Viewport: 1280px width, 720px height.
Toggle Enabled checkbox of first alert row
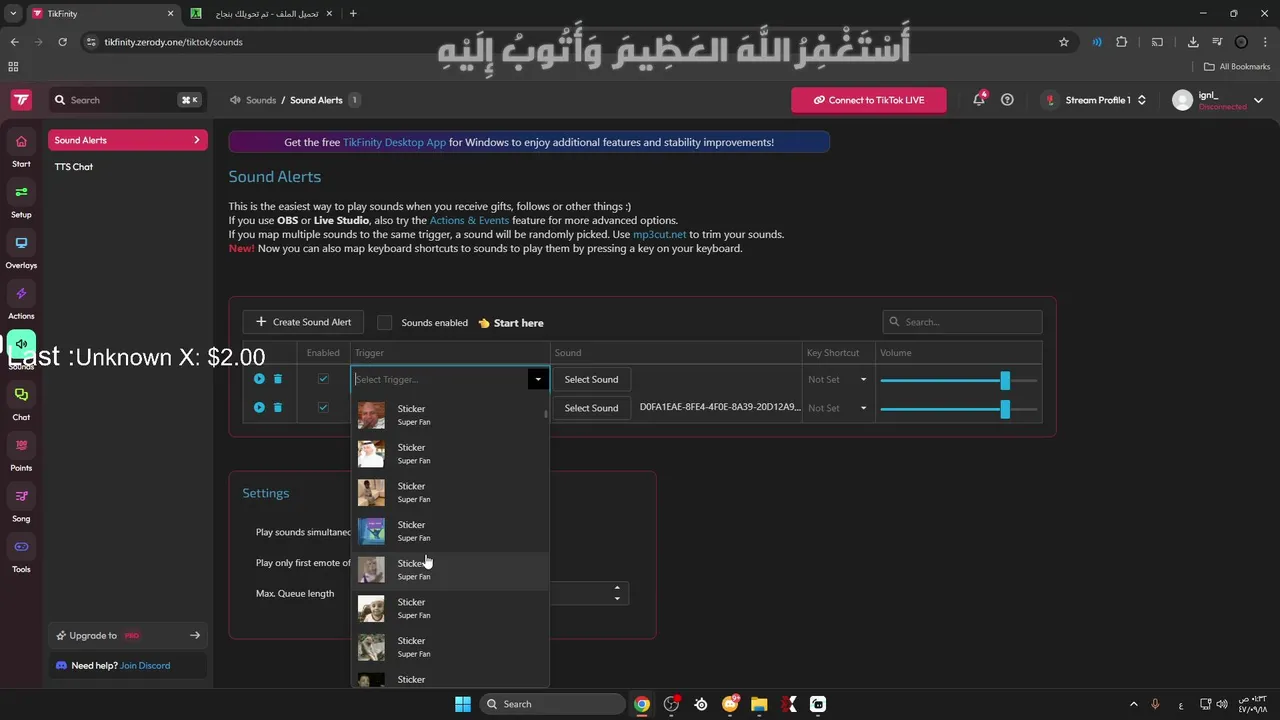pyautogui.click(x=323, y=379)
